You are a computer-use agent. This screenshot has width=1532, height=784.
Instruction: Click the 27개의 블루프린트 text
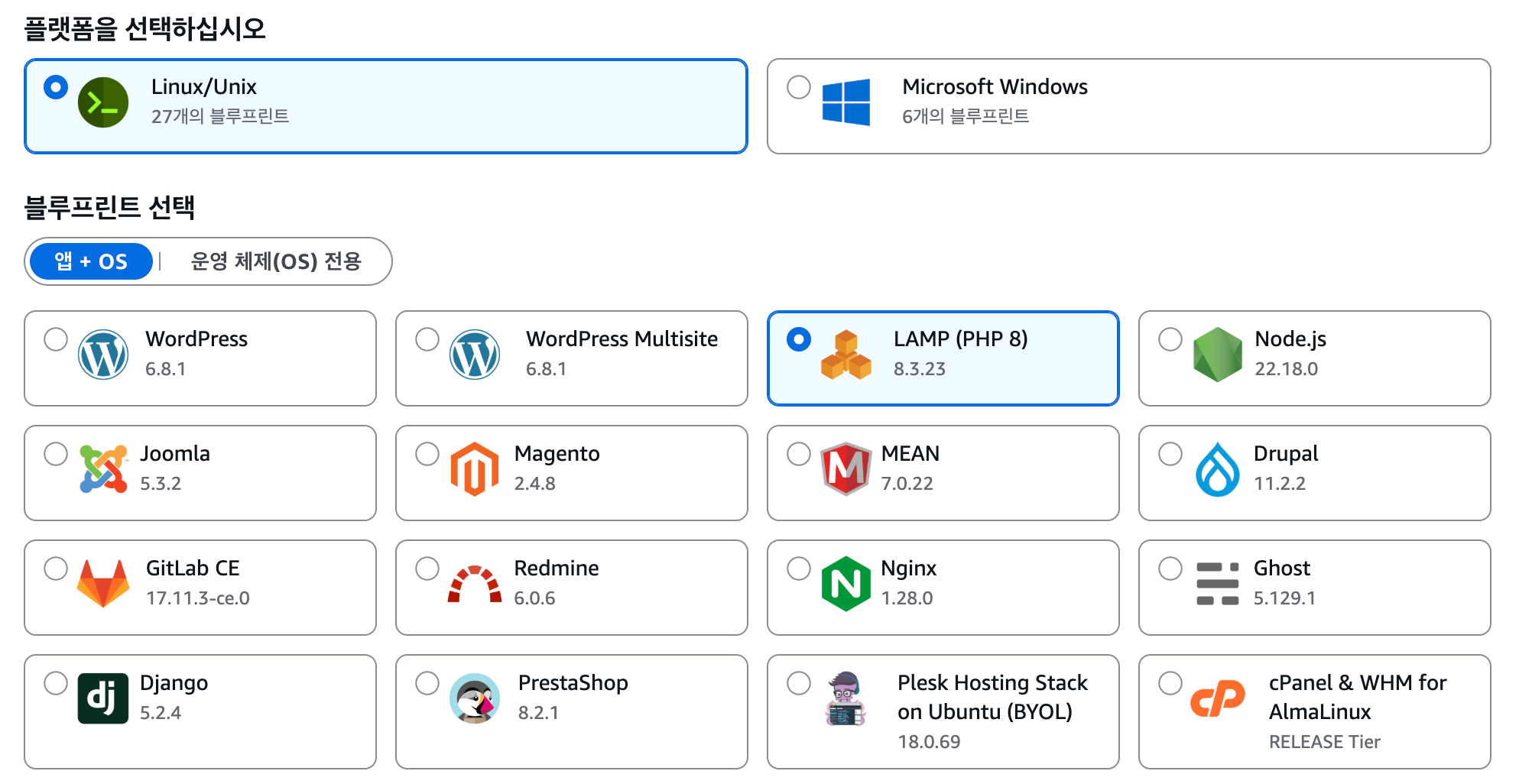[x=220, y=116]
